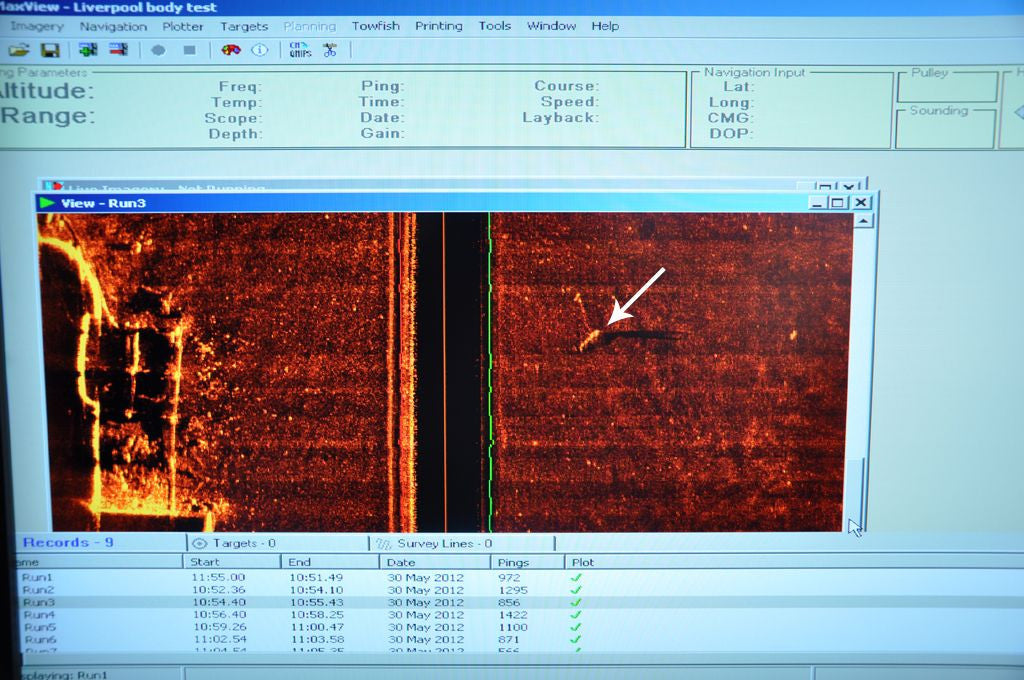Open the Plotter menu
This screenshot has width=1024, height=680.
[183, 26]
